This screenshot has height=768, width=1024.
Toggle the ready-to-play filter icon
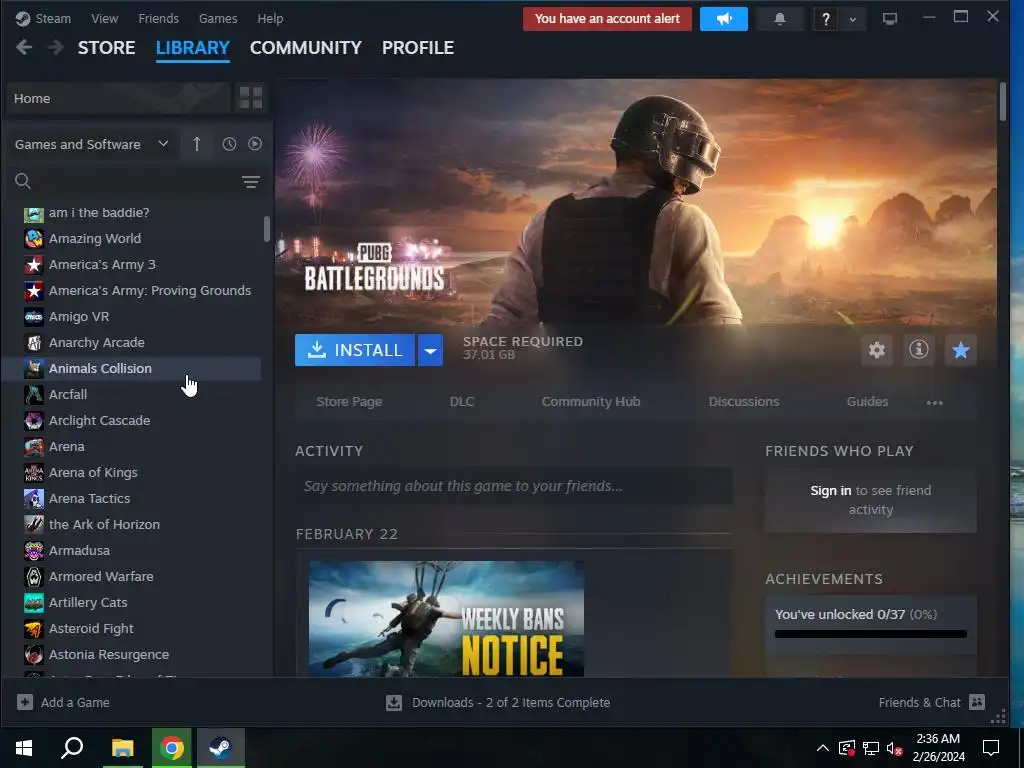pos(255,144)
